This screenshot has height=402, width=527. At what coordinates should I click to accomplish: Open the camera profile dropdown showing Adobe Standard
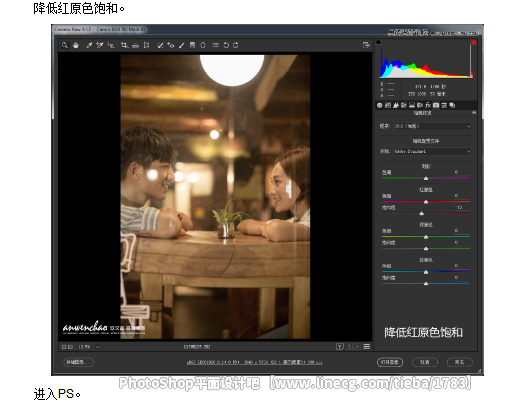pyautogui.click(x=432, y=151)
